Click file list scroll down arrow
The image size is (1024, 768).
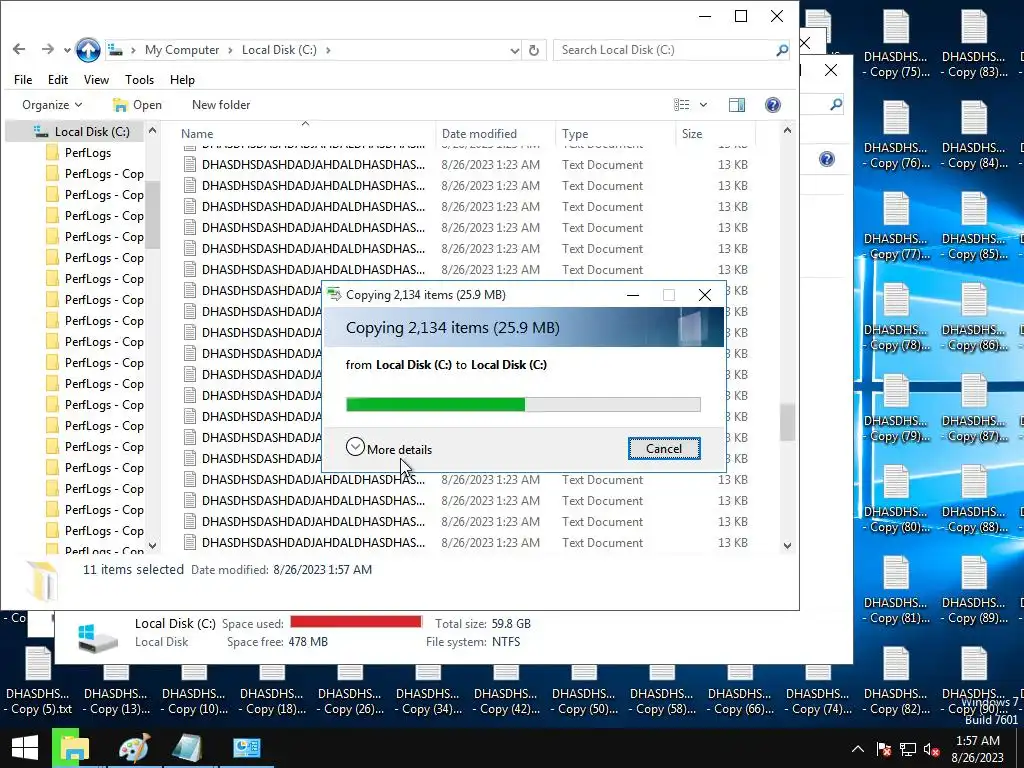pyautogui.click(x=787, y=545)
